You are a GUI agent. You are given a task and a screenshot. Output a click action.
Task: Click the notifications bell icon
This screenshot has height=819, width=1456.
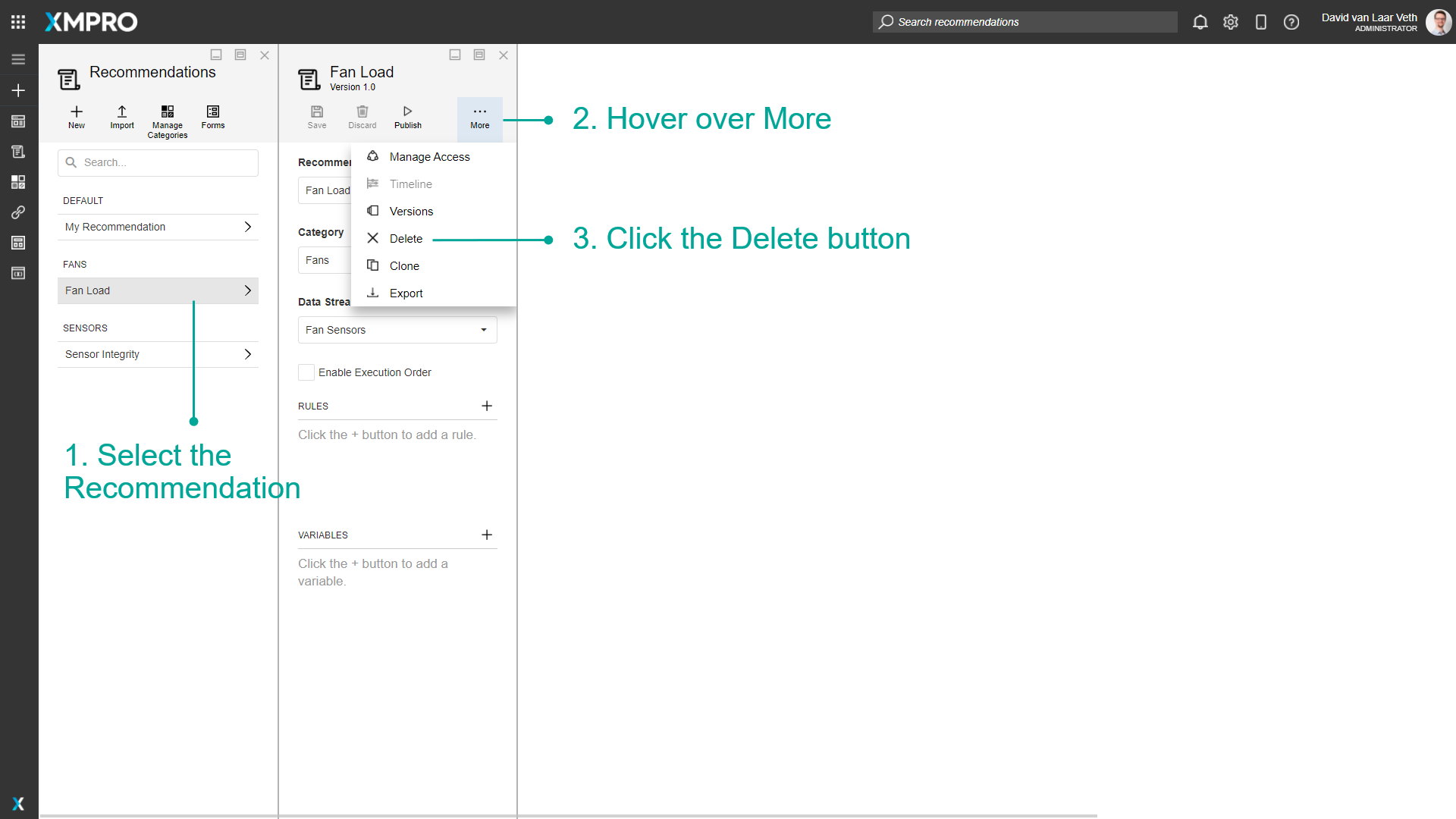1200,22
